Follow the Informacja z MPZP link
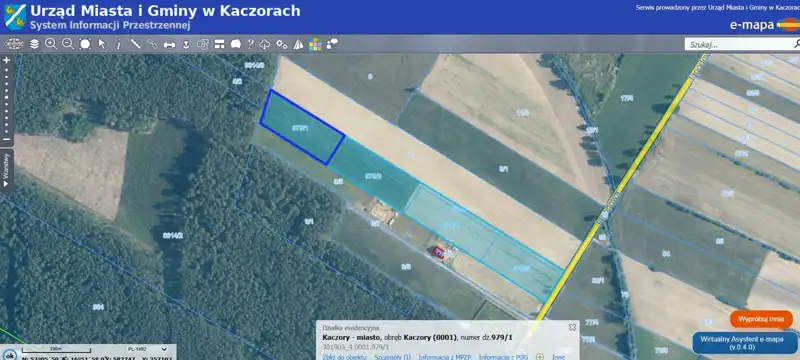 445,357
